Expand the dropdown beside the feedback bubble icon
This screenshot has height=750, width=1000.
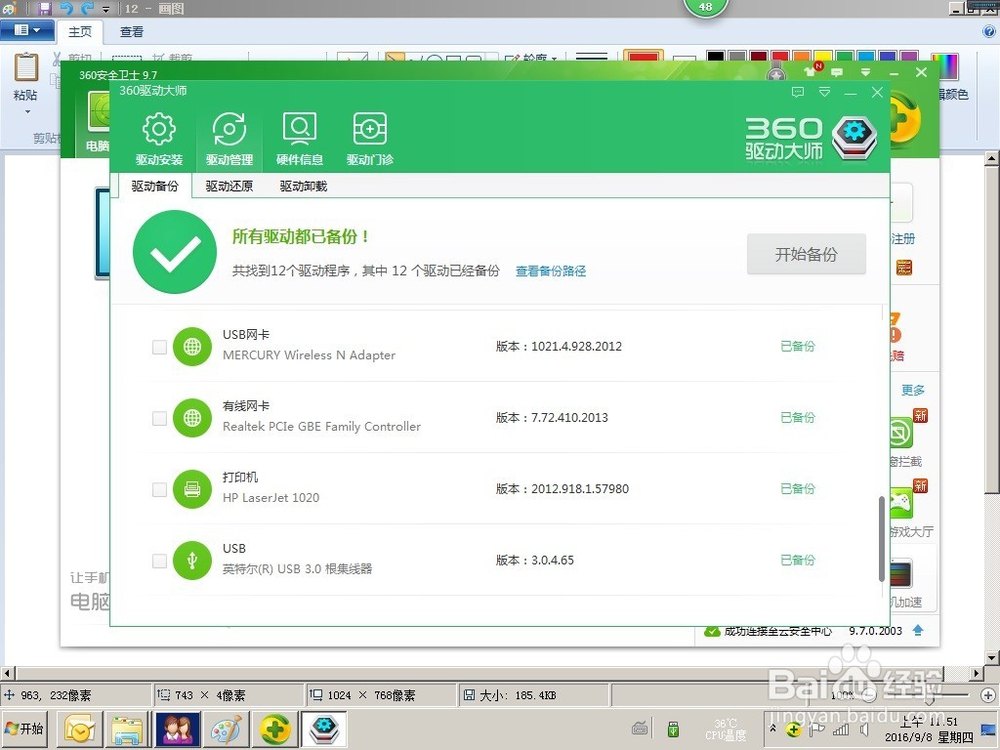(x=822, y=92)
